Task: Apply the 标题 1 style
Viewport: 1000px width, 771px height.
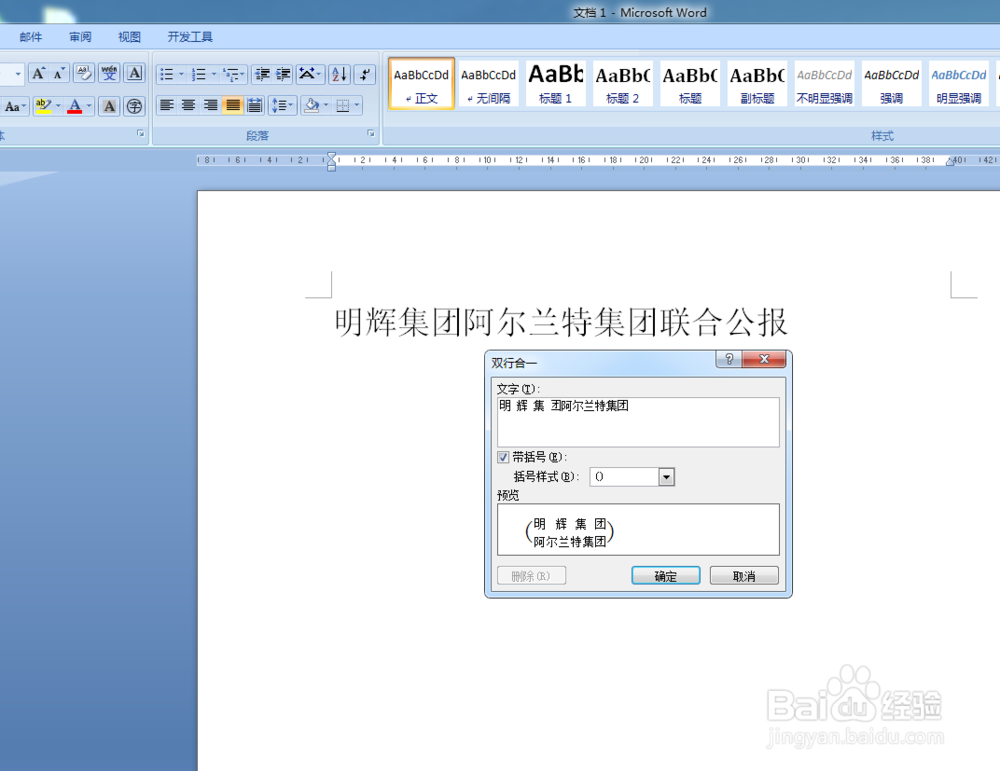Action: (555, 84)
